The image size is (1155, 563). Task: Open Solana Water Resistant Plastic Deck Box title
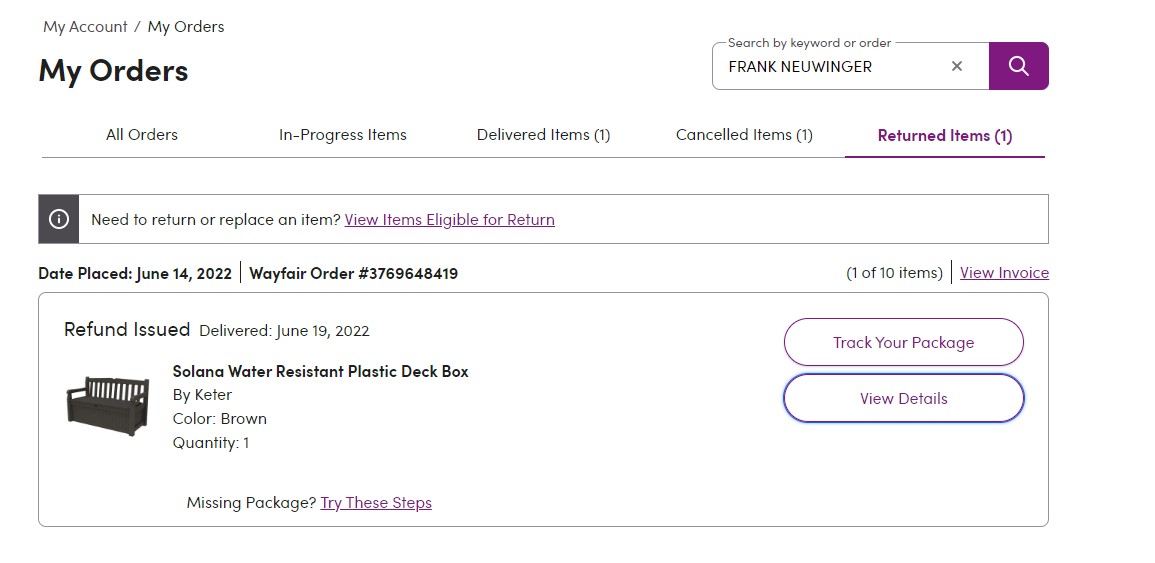(x=320, y=371)
